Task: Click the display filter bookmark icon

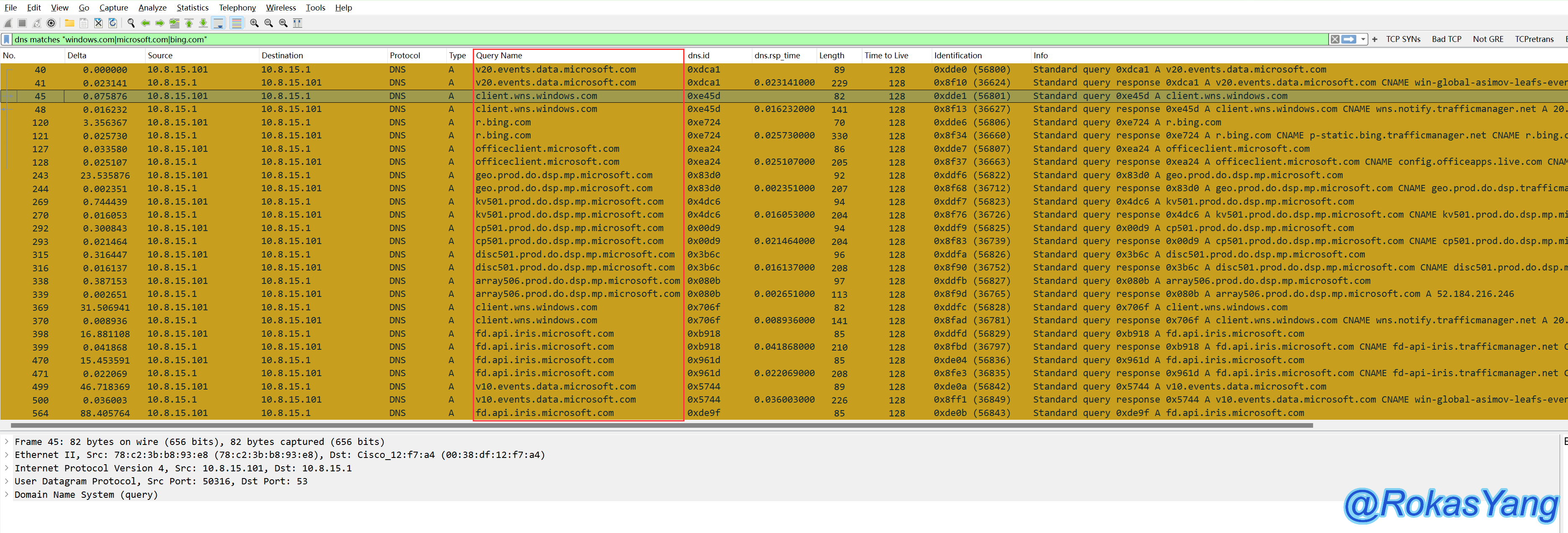Action: [x=7, y=39]
